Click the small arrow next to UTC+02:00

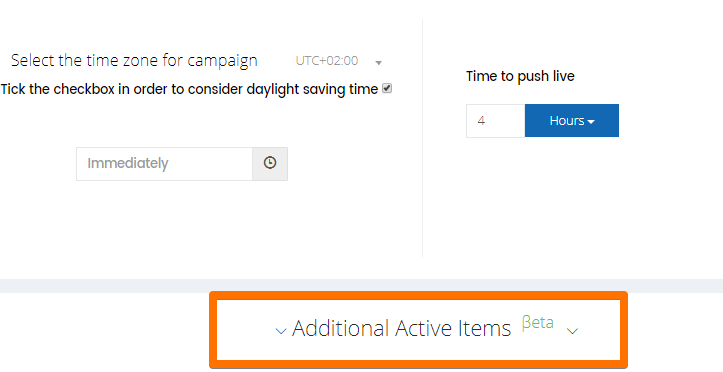coord(378,63)
